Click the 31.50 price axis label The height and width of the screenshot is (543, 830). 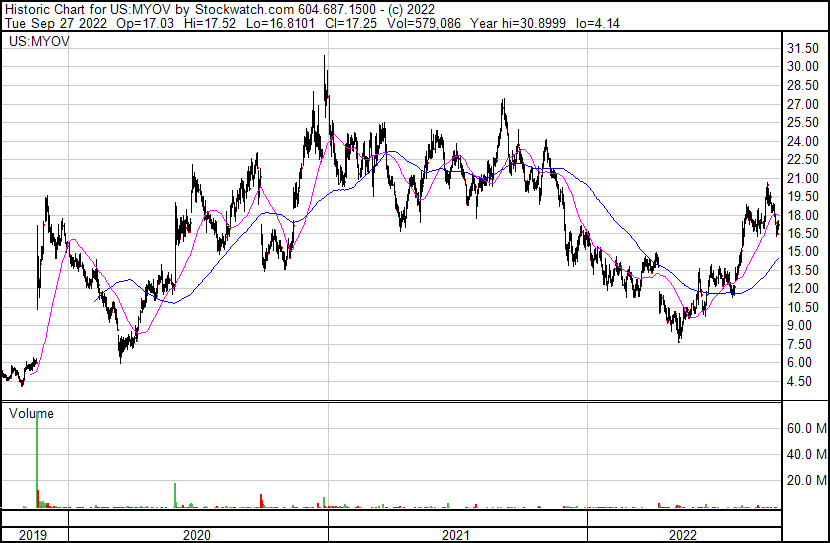(804, 48)
